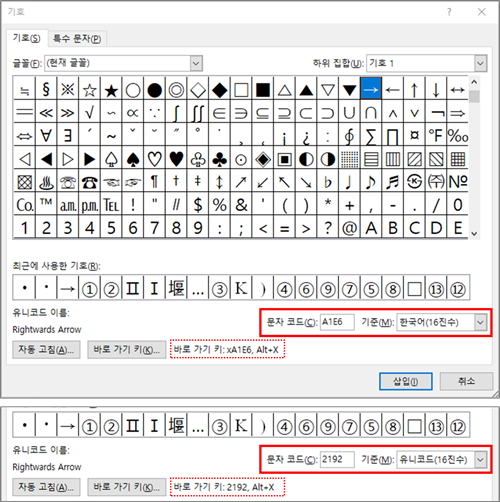Pick recently used circled 13 symbol
The height and width of the screenshot is (502, 500).
click(436, 288)
